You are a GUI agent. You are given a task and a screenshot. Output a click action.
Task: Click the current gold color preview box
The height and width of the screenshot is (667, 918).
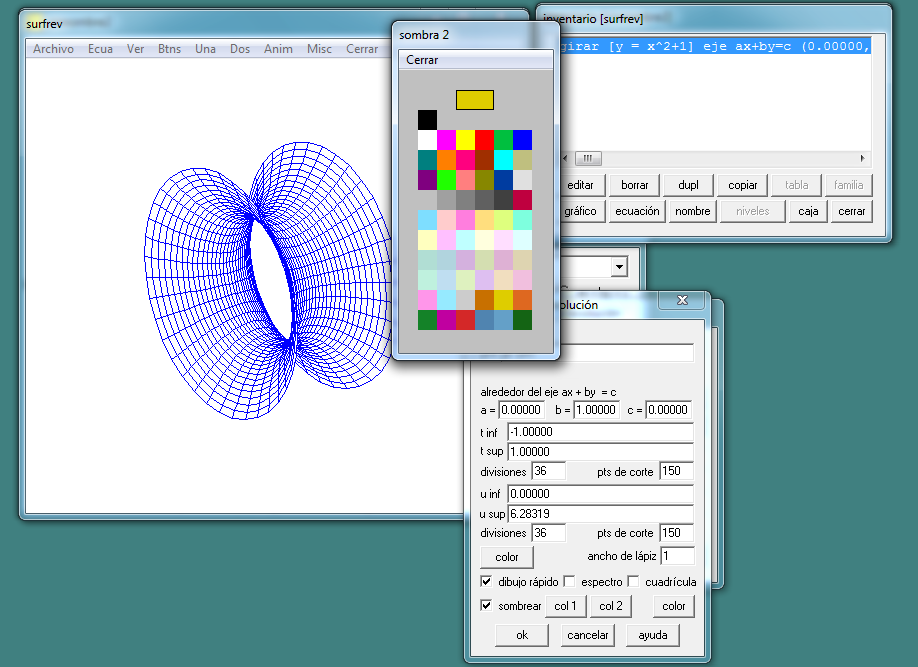[475, 99]
